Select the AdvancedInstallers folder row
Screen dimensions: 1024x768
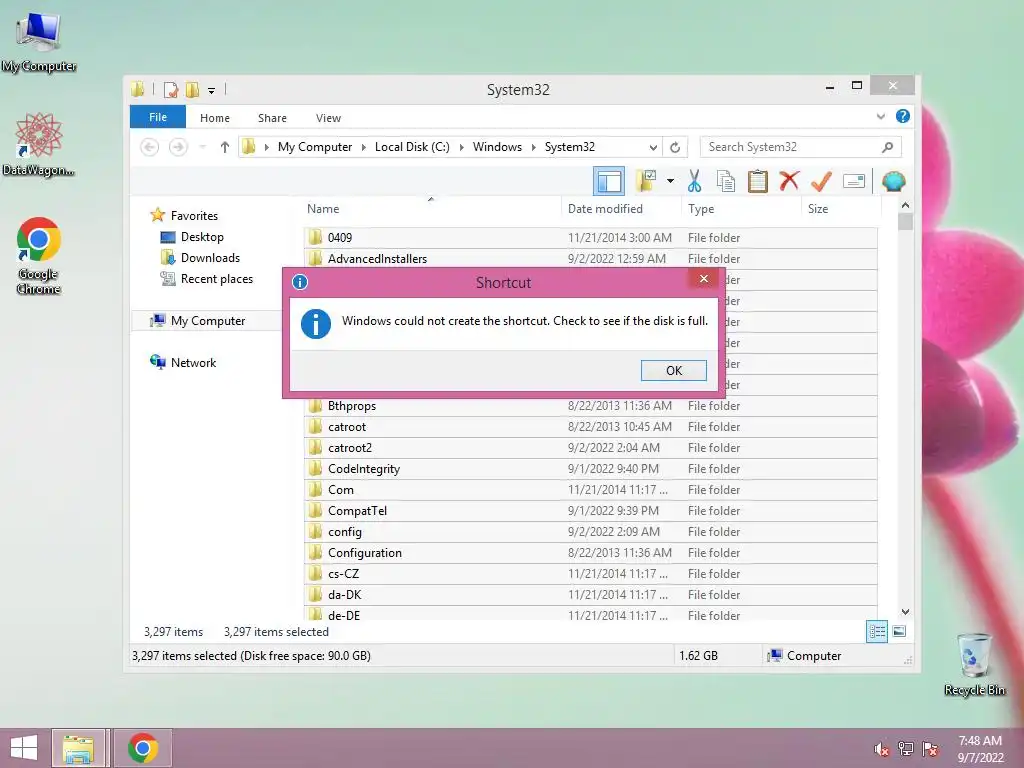tap(590, 259)
